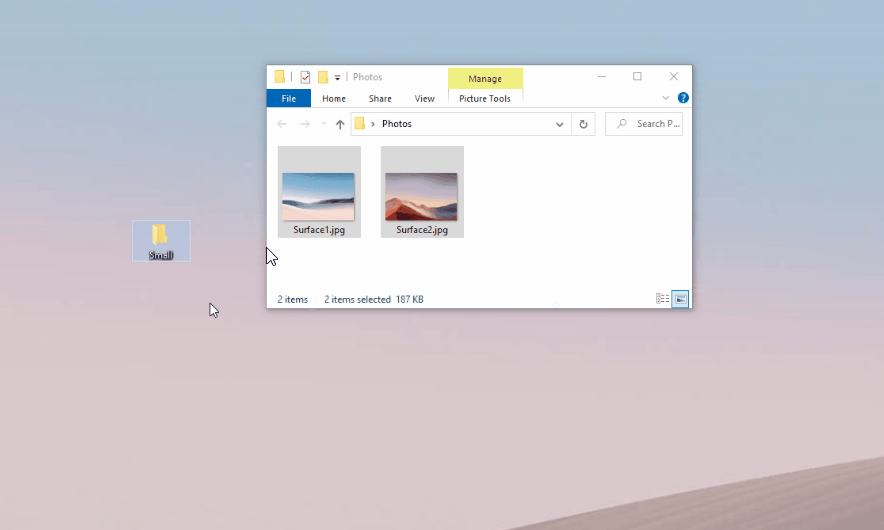Select the Surface1.jpg thumbnail

[x=319, y=197]
